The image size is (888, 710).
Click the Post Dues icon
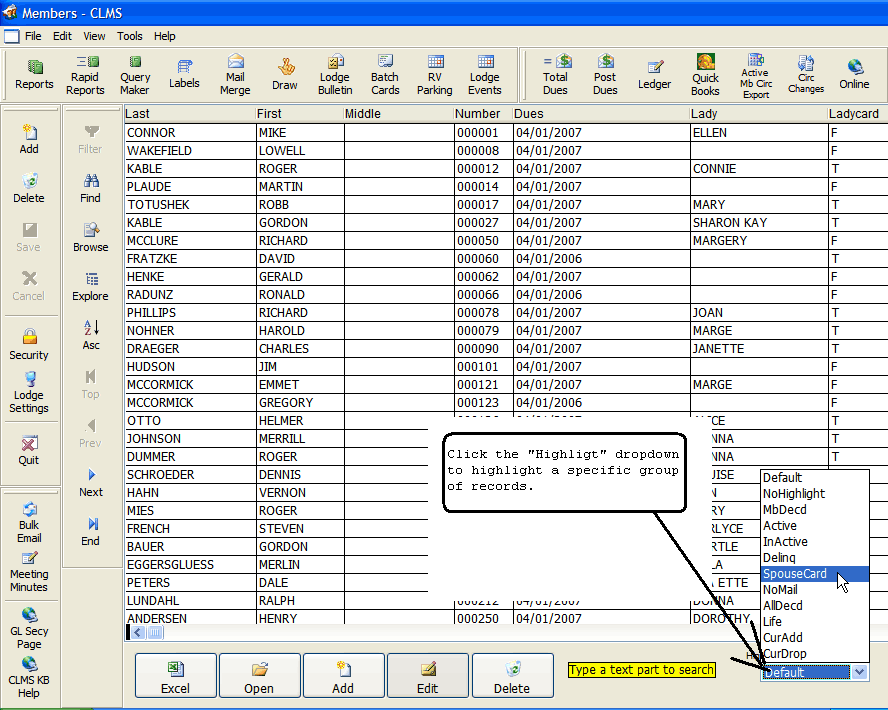[605, 75]
